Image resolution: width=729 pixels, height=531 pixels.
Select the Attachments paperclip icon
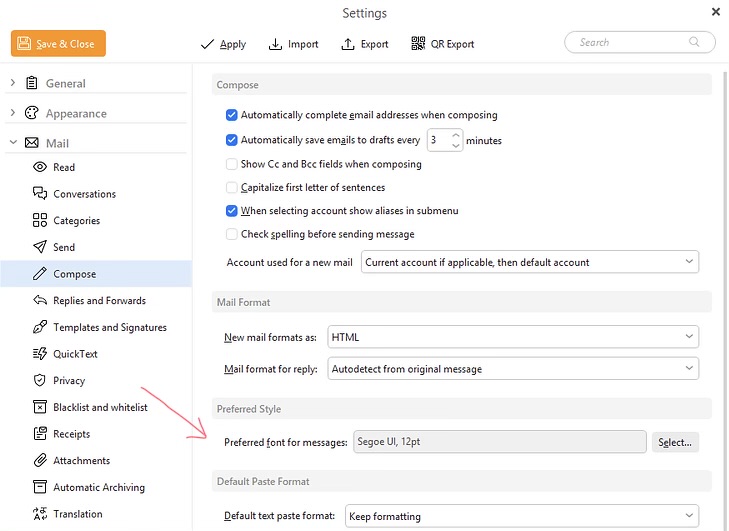pos(40,460)
